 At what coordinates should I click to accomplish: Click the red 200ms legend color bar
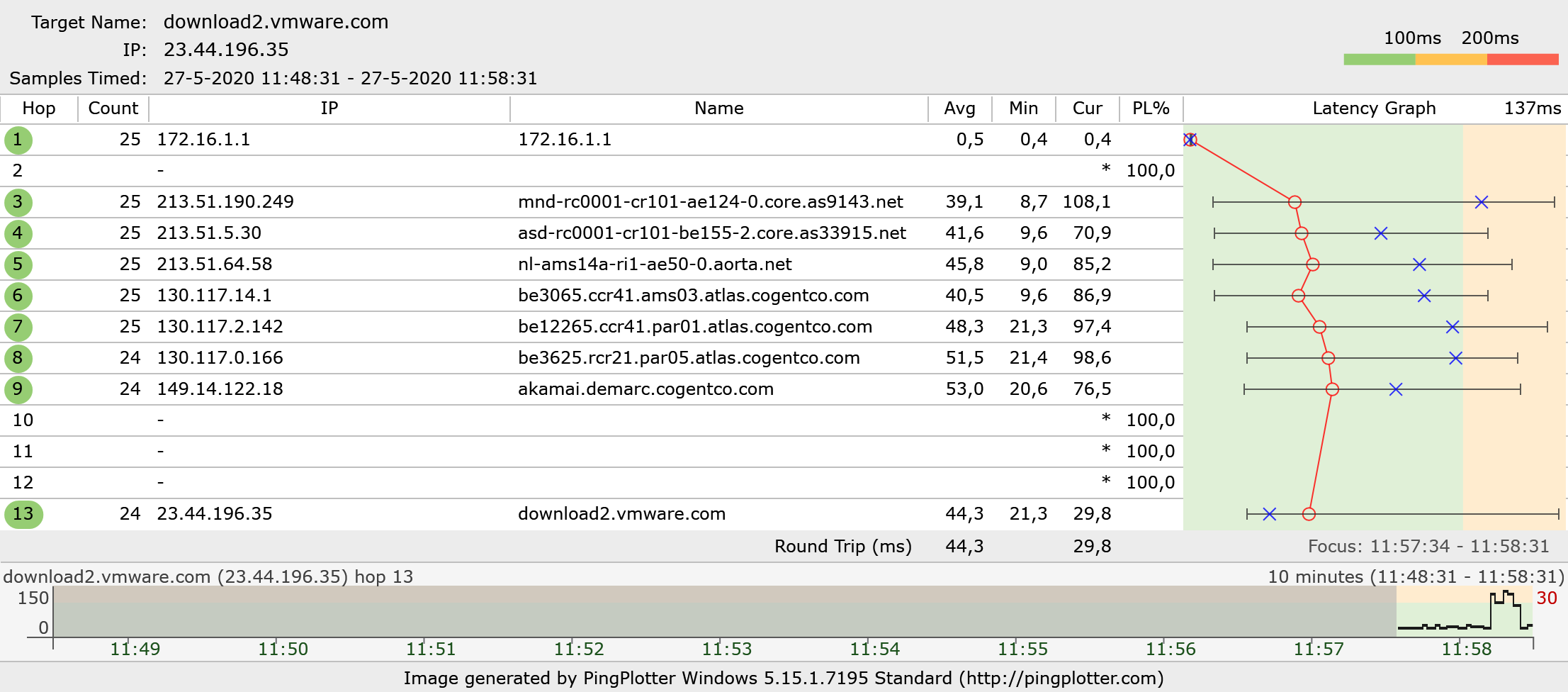pyautogui.click(x=1522, y=60)
